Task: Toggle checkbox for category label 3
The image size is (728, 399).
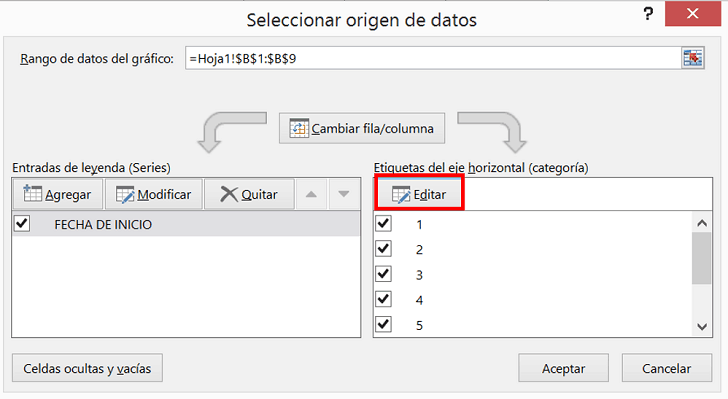Action: pyautogui.click(x=384, y=274)
